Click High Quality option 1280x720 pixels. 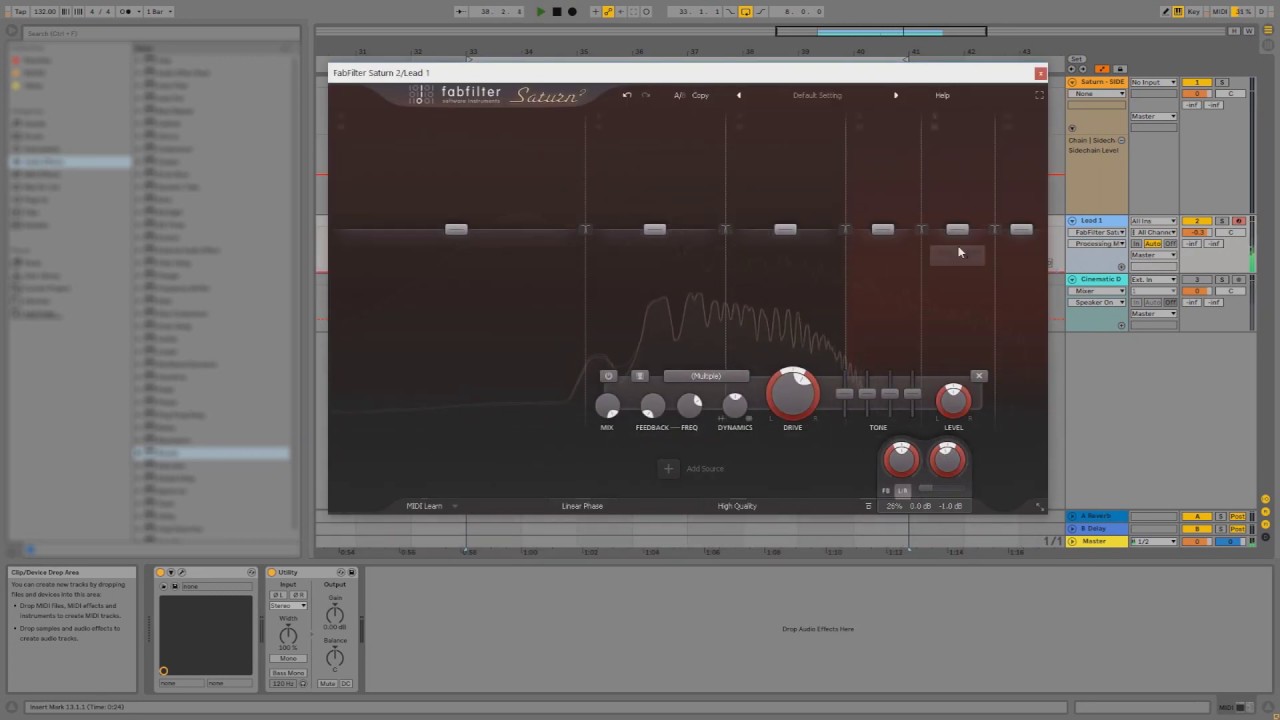737,506
